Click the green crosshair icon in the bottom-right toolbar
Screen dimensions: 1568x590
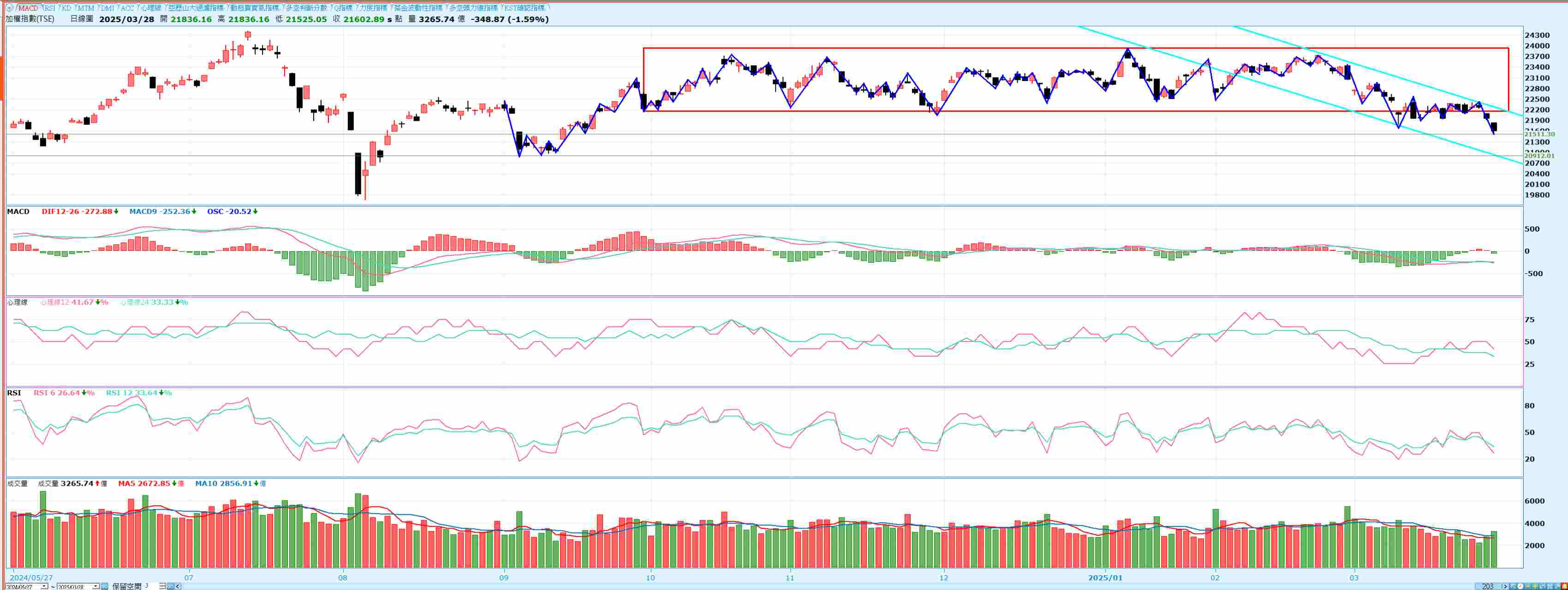[1535, 586]
